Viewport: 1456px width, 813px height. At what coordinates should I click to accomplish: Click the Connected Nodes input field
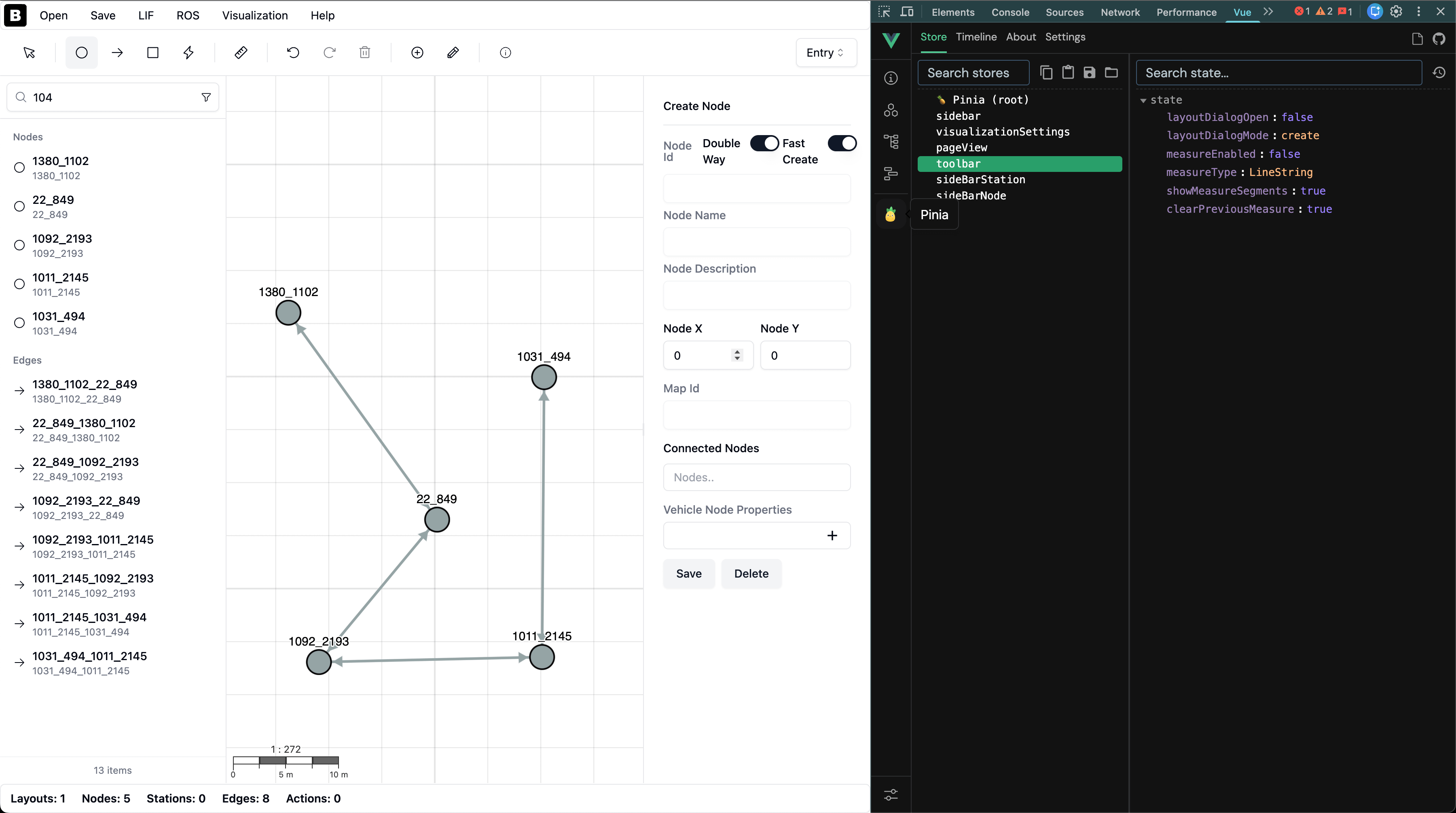(756, 477)
